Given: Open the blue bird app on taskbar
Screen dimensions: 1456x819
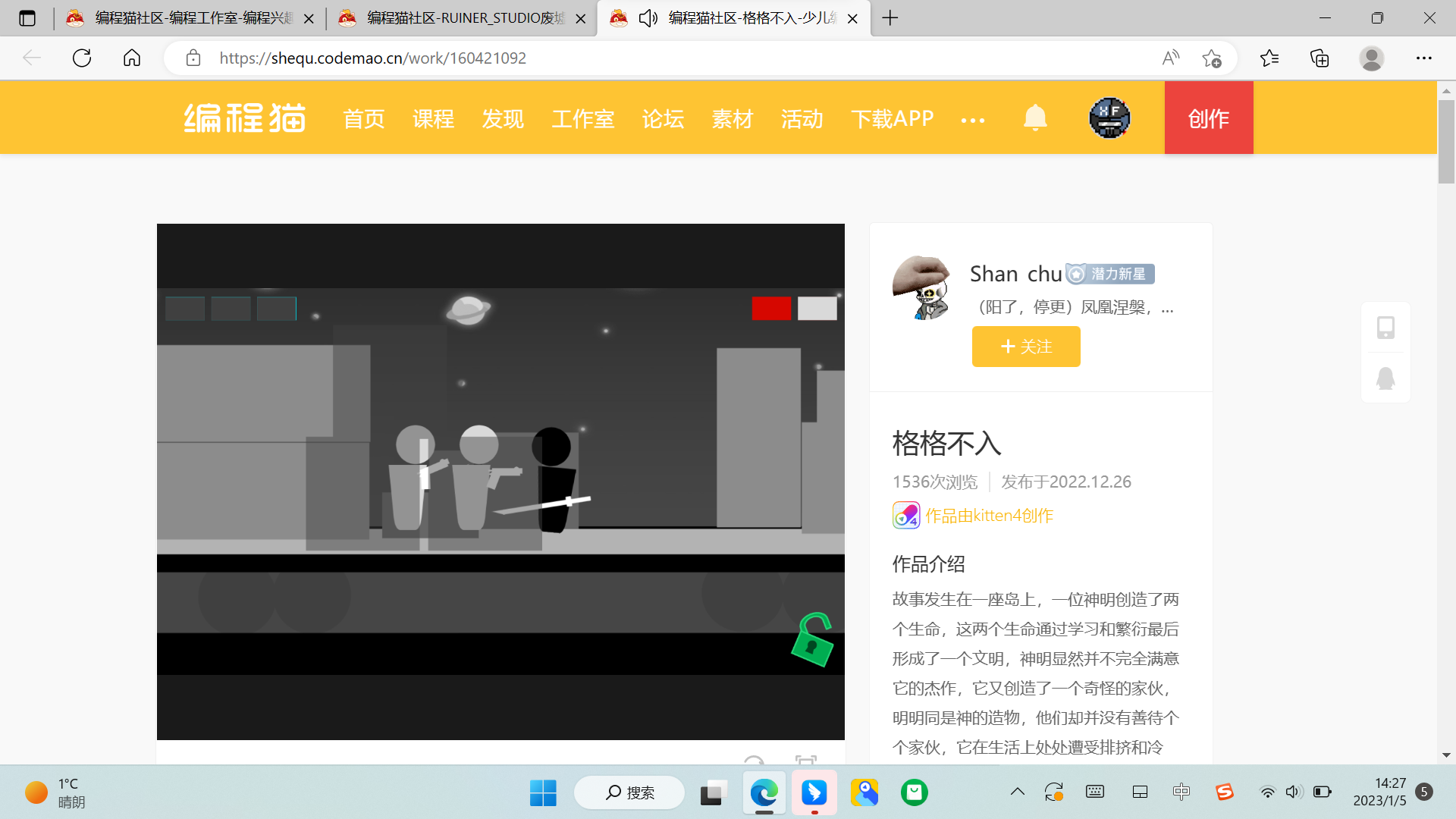Looking at the screenshot, I should 814,792.
